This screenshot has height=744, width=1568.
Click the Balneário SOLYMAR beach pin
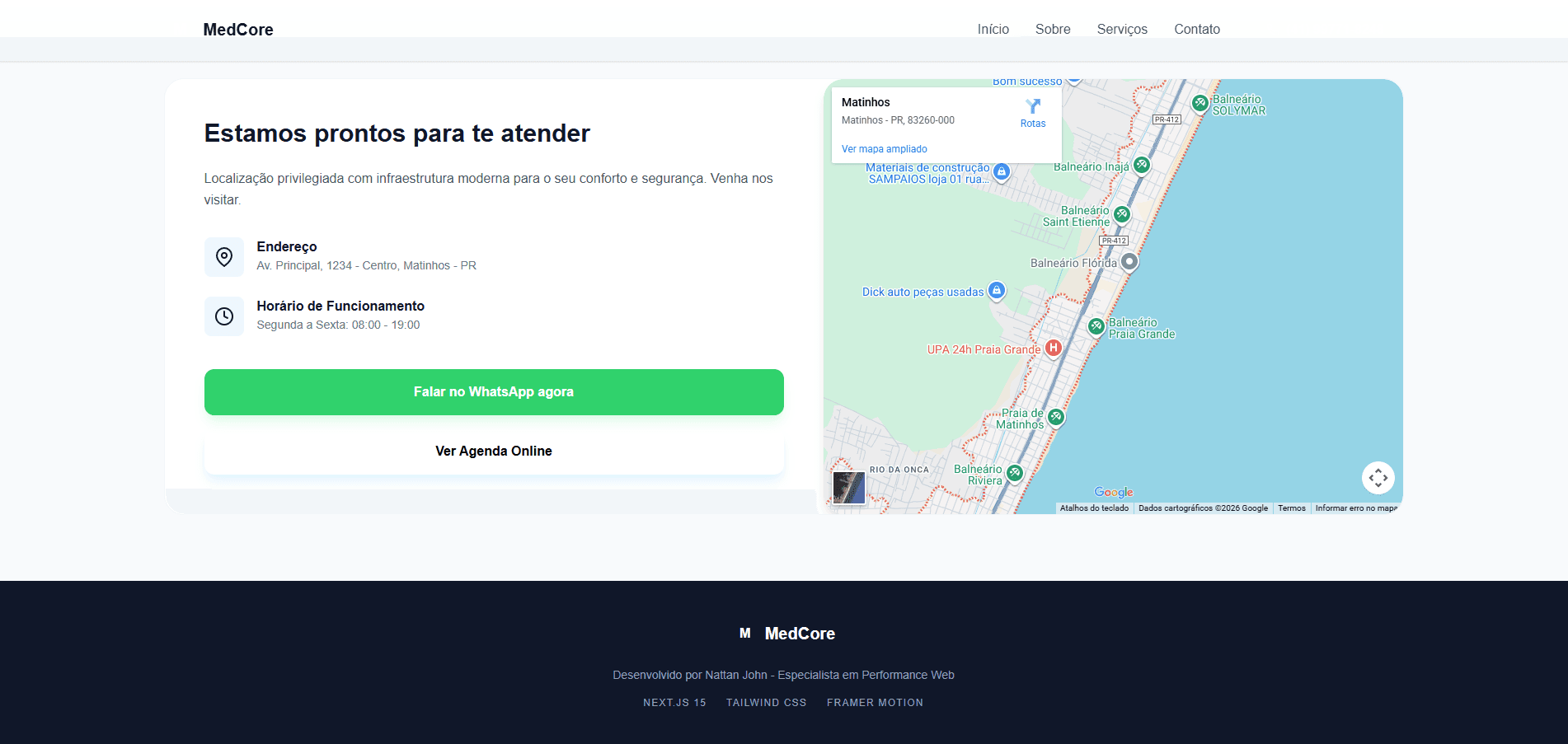coord(1200,103)
